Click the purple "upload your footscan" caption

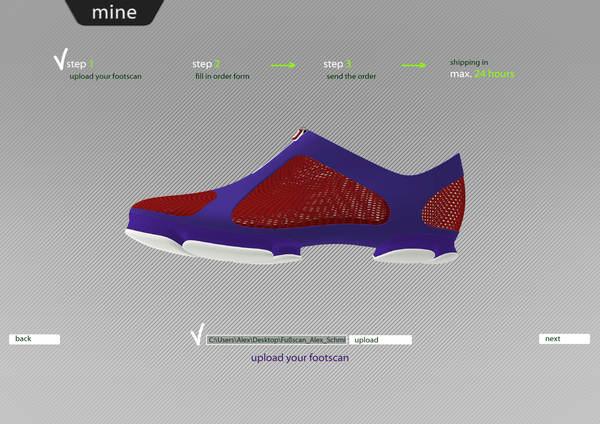(300, 357)
